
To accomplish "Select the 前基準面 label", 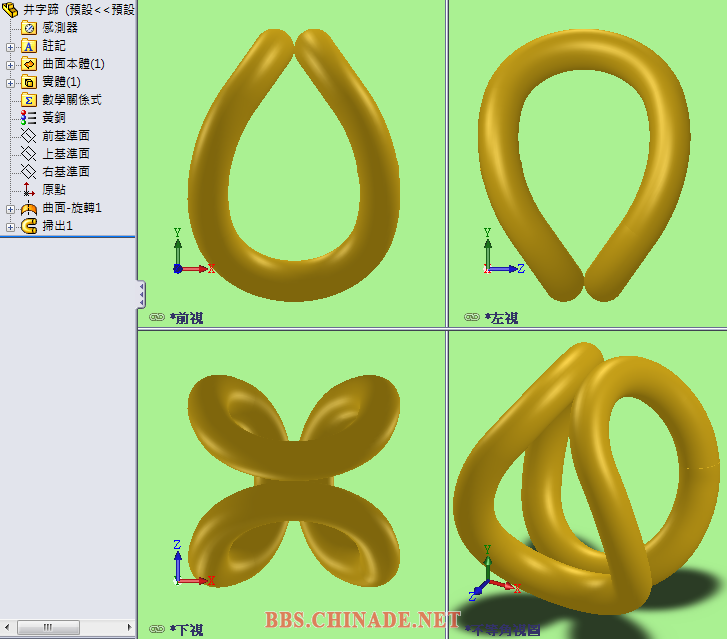I will (x=66, y=136).
